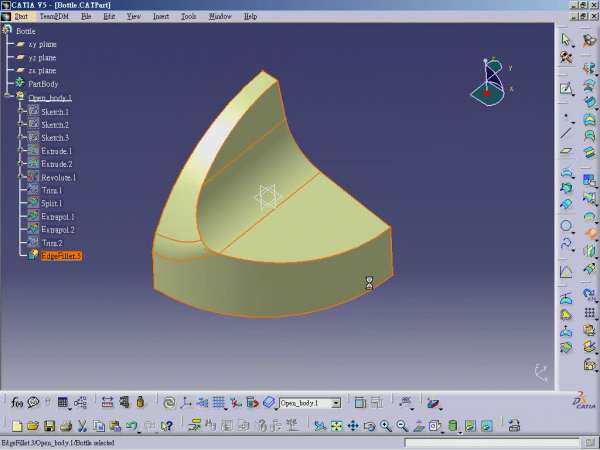Image resolution: width=600 pixels, height=450 pixels.
Task: Select the Circle creation tool
Action: coord(566,225)
